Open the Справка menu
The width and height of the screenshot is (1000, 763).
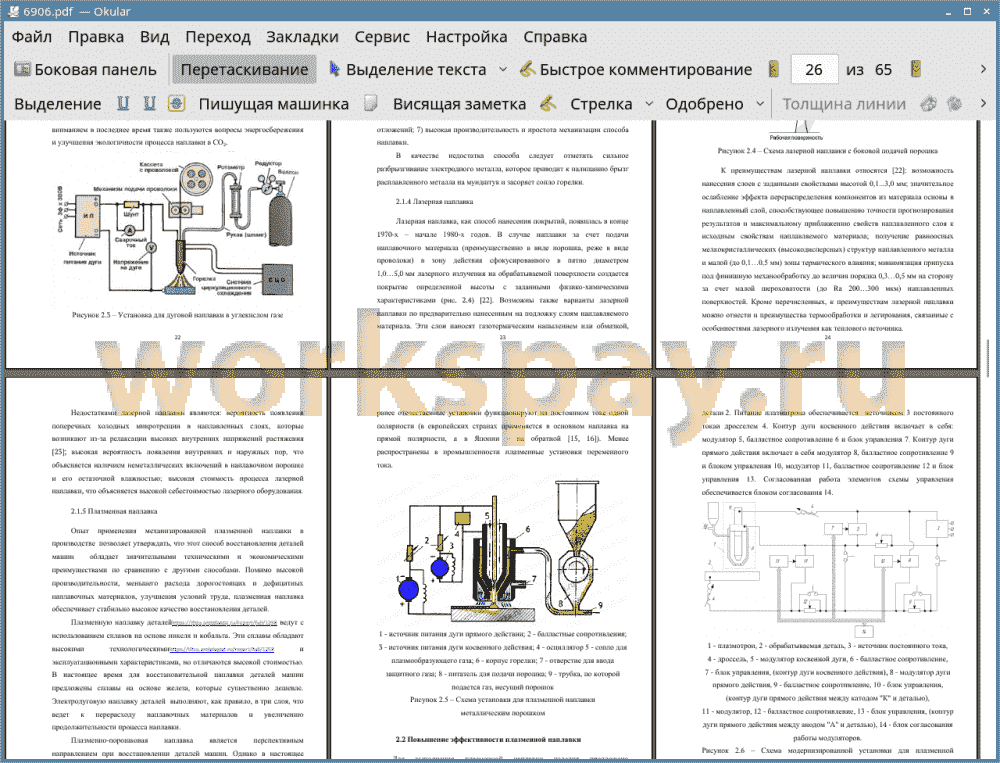(x=555, y=37)
